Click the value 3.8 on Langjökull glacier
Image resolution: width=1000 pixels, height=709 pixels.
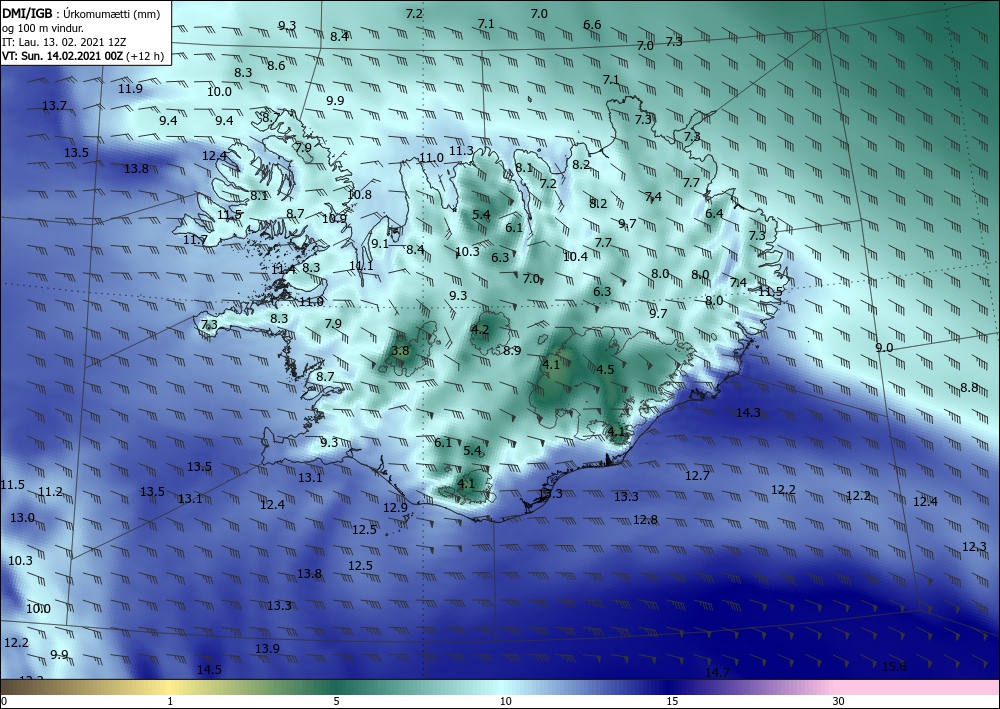pyautogui.click(x=400, y=351)
